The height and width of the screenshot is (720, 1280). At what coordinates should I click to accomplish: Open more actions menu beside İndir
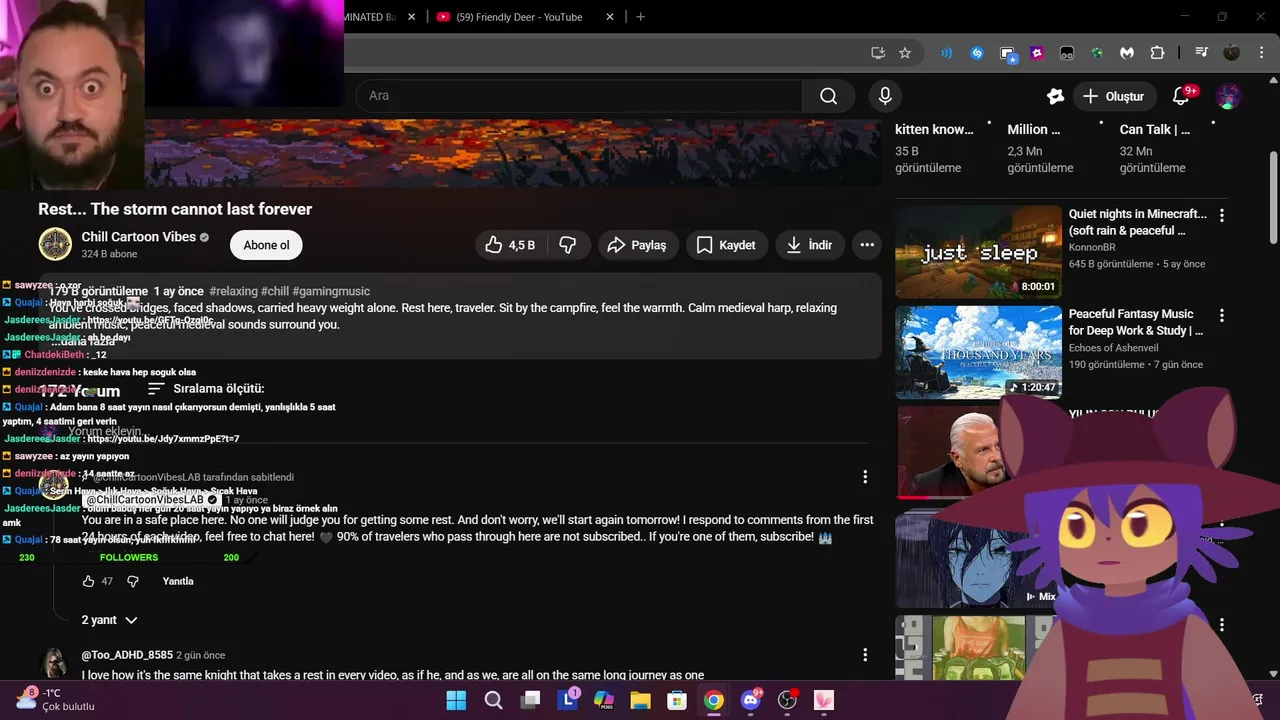tap(867, 245)
